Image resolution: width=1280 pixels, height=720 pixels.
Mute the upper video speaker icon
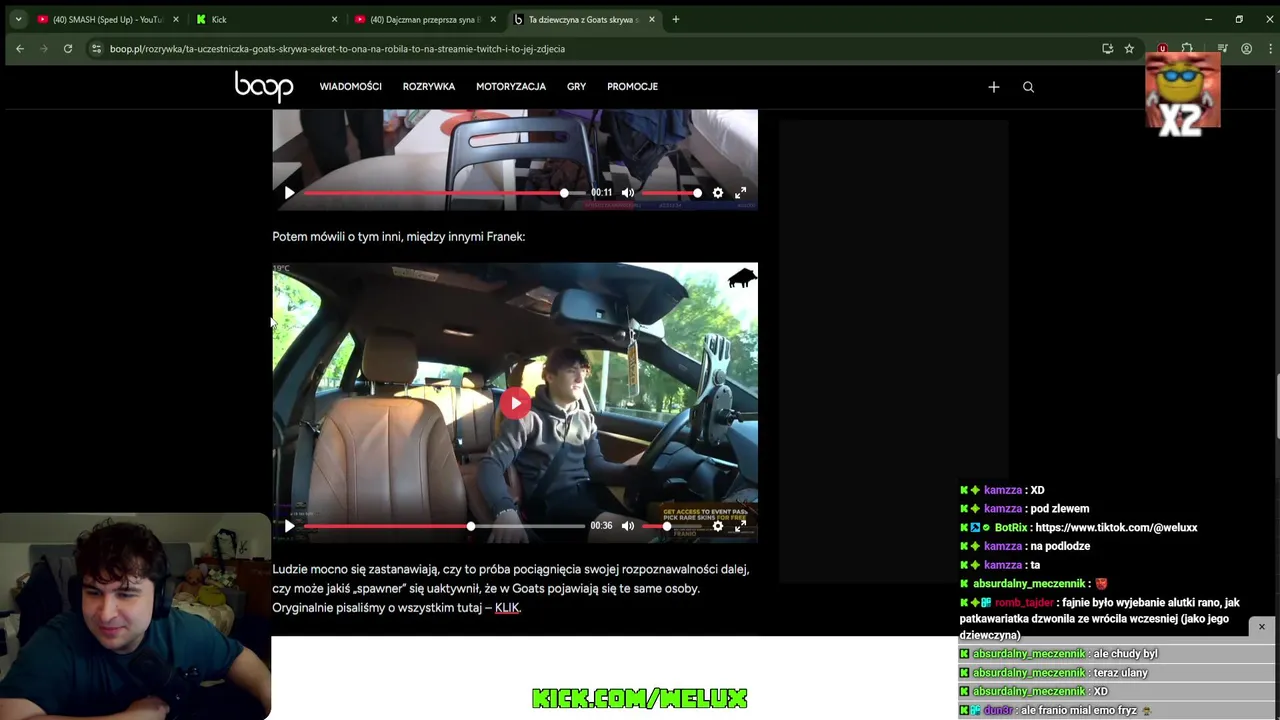(x=628, y=193)
